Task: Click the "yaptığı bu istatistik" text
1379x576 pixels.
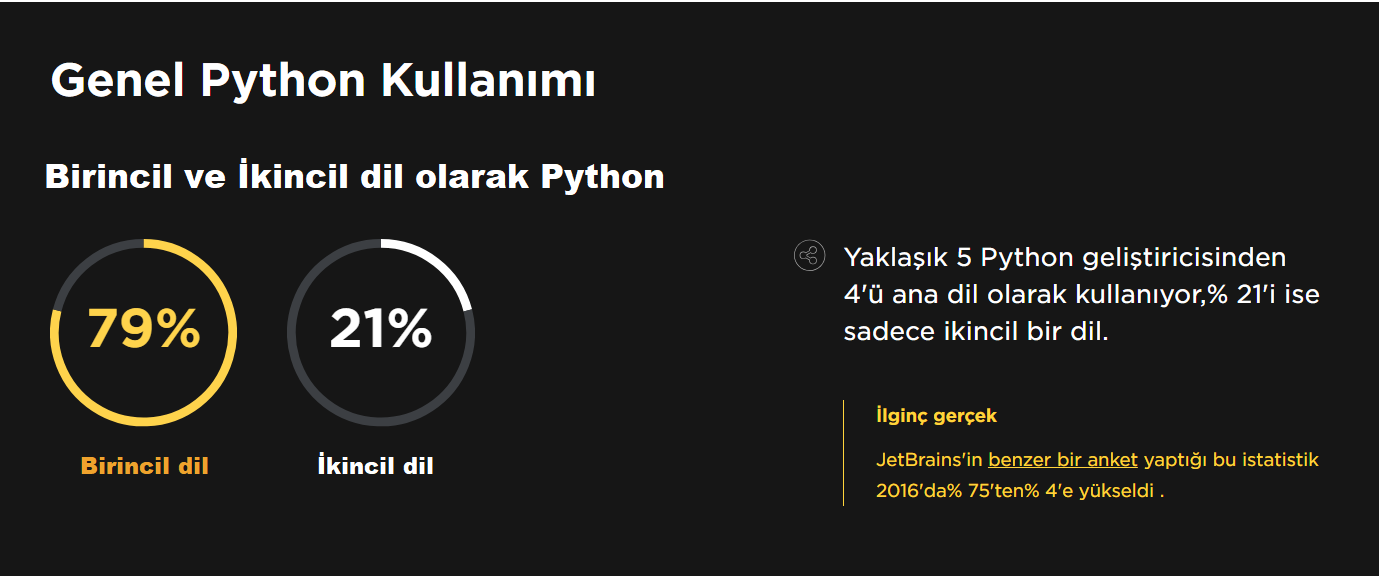Action: 1231,460
